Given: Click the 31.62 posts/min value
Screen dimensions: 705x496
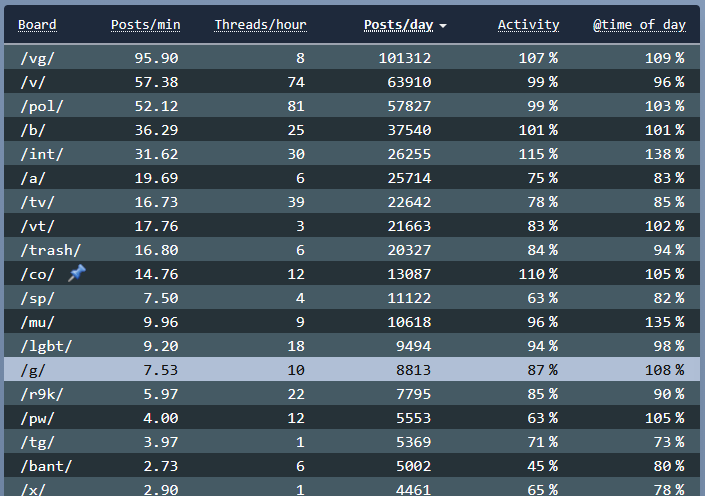Looking at the screenshot, I should 156,154.
